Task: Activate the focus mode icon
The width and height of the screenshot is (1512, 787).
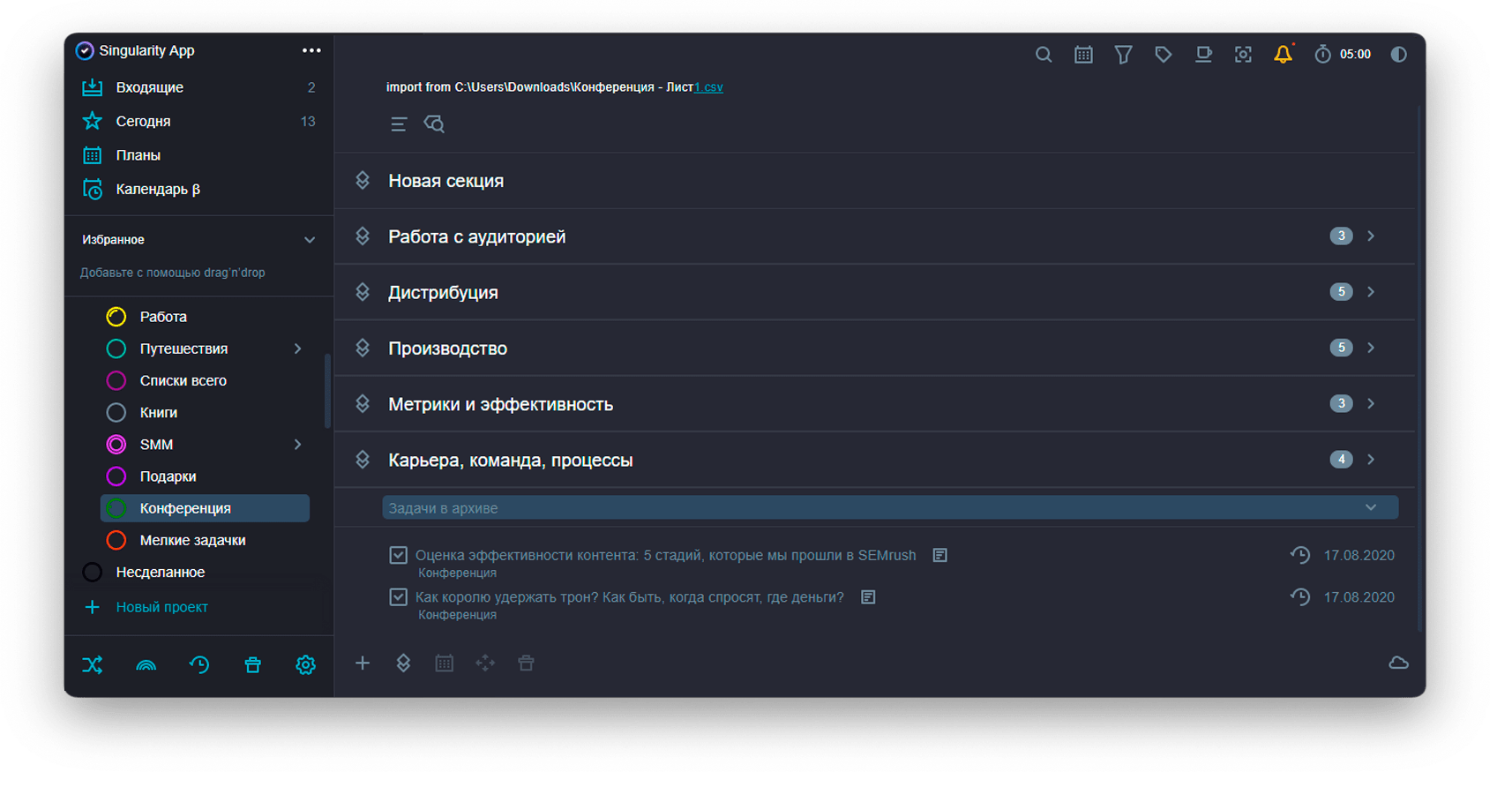Action: click(x=1243, y=55)
